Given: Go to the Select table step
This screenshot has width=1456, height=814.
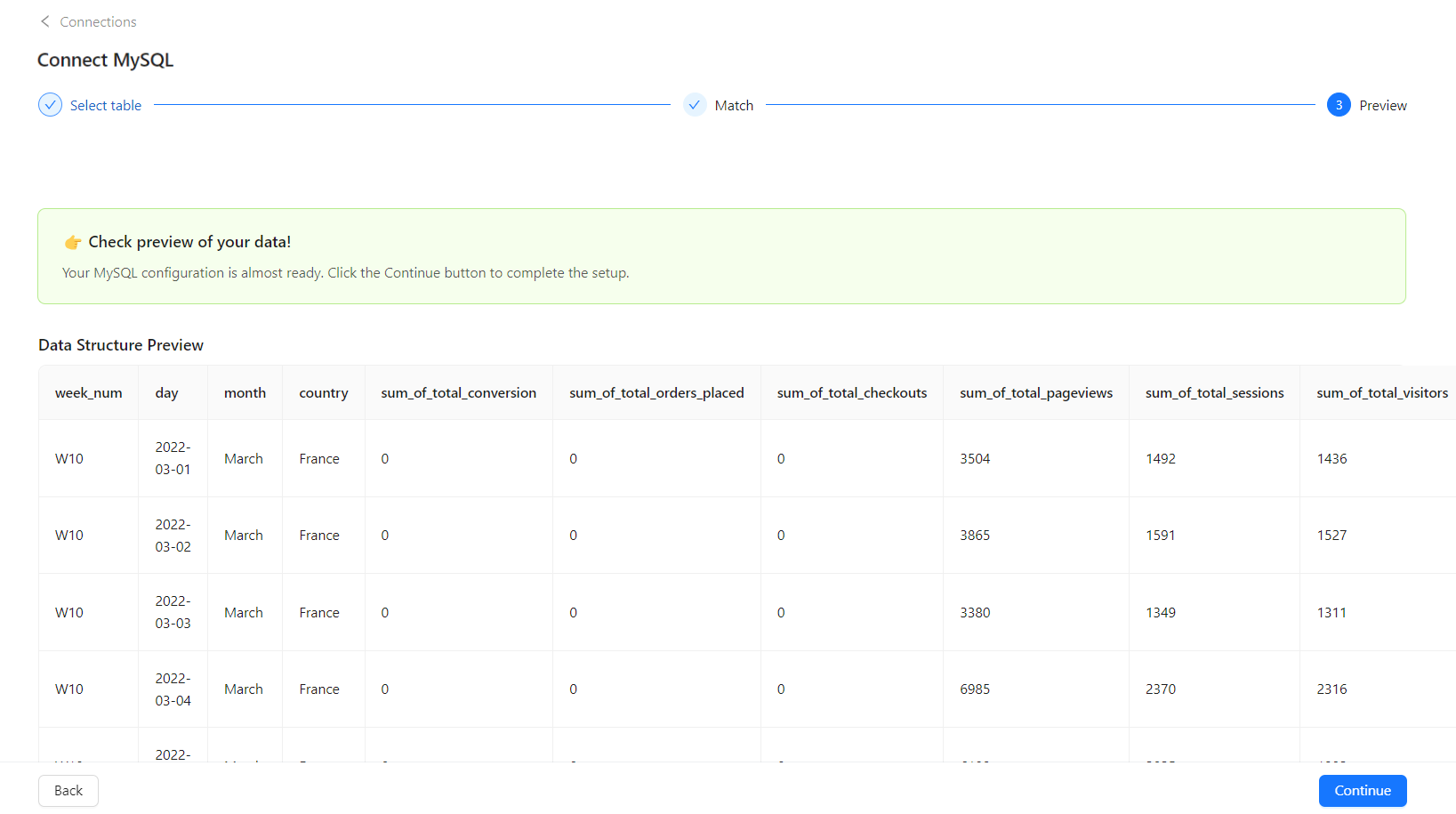Looking at the screenshot, I should pos(106,105).
